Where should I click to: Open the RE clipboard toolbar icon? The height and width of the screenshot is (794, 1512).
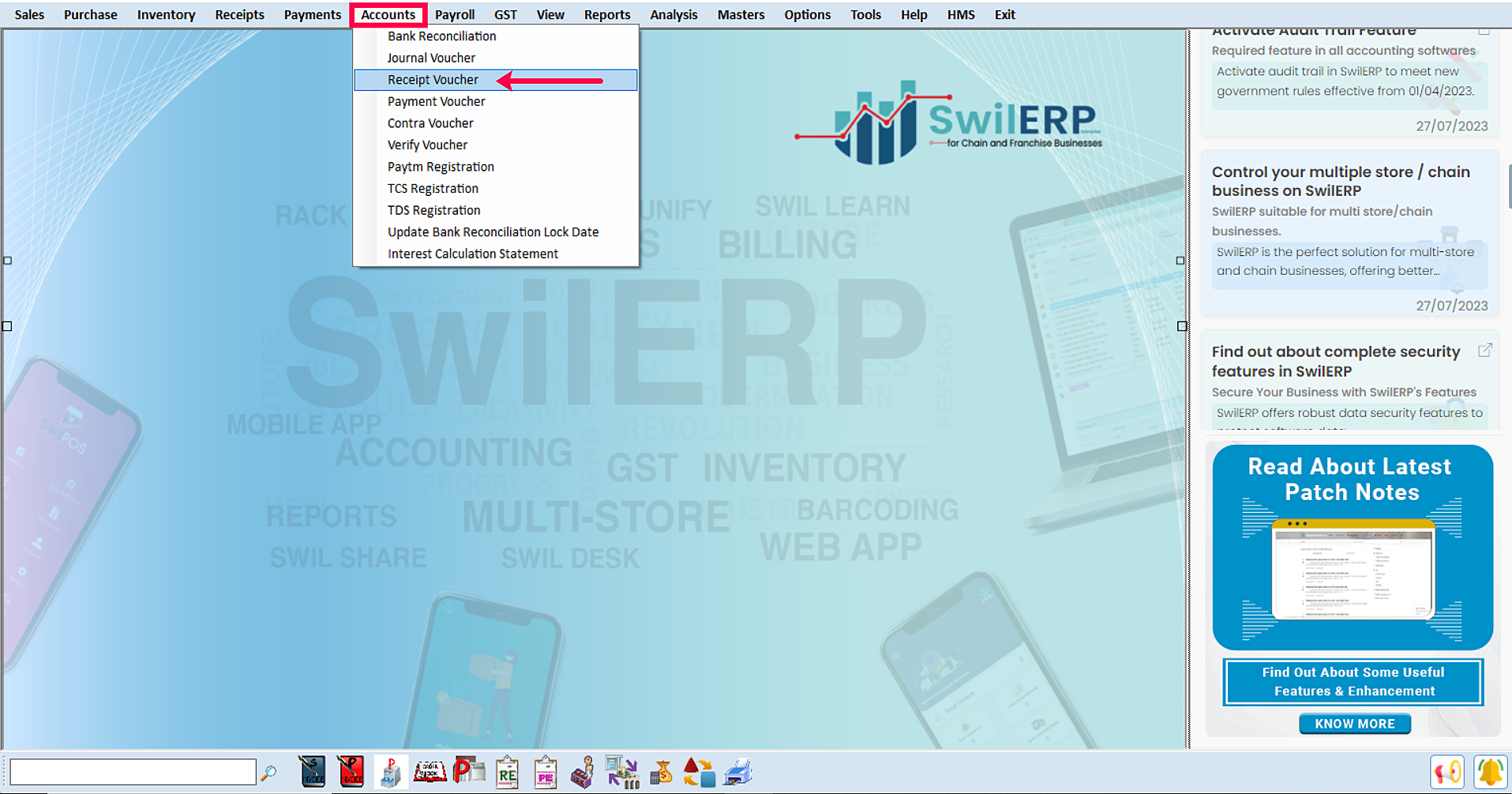pyautogui.click(x=507, y=772)
